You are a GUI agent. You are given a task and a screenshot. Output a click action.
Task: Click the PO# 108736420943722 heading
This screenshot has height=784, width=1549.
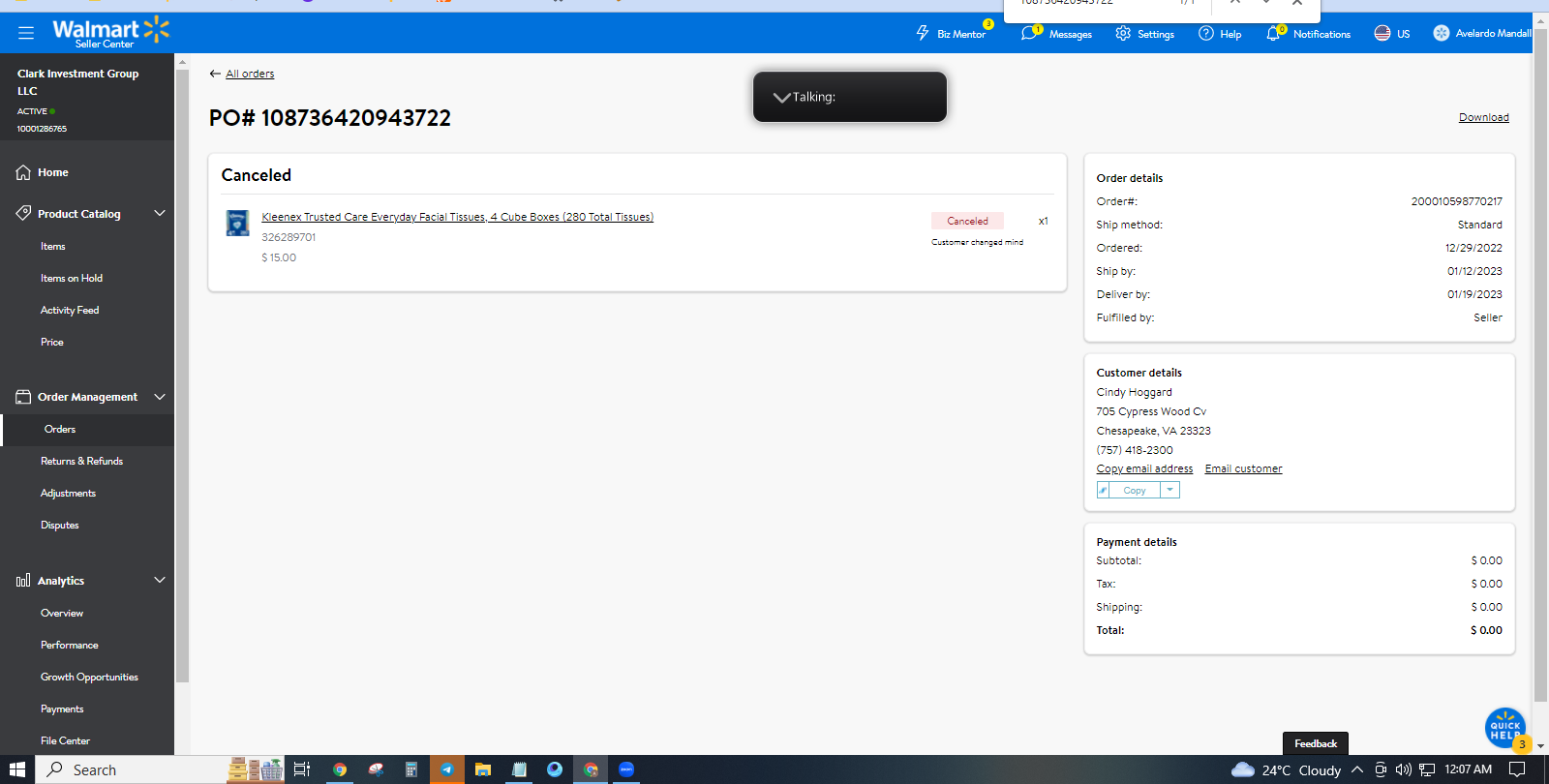pyautogui.click(x=330, y=118)
